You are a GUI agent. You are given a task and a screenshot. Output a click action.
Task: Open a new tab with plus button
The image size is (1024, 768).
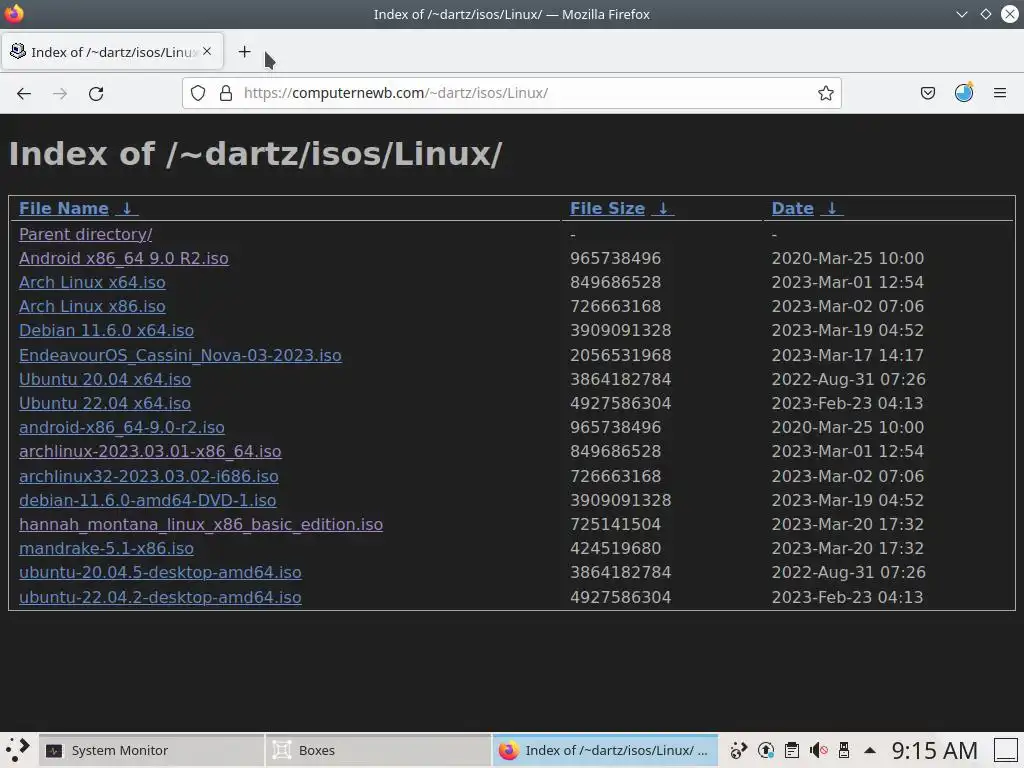[244, 52]
